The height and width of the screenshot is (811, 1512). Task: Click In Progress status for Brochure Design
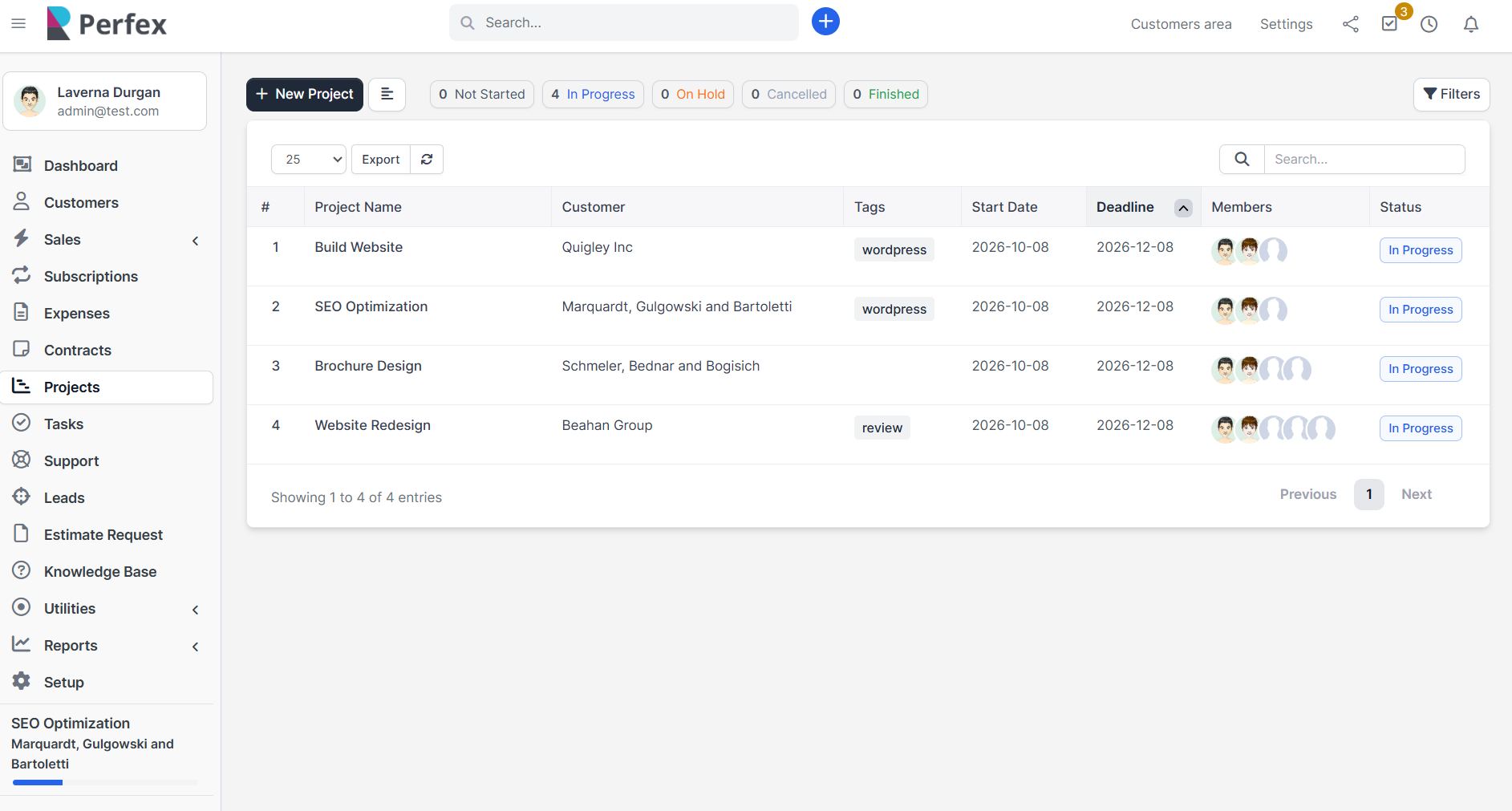pyautogui.click(x=1421, y=369)
